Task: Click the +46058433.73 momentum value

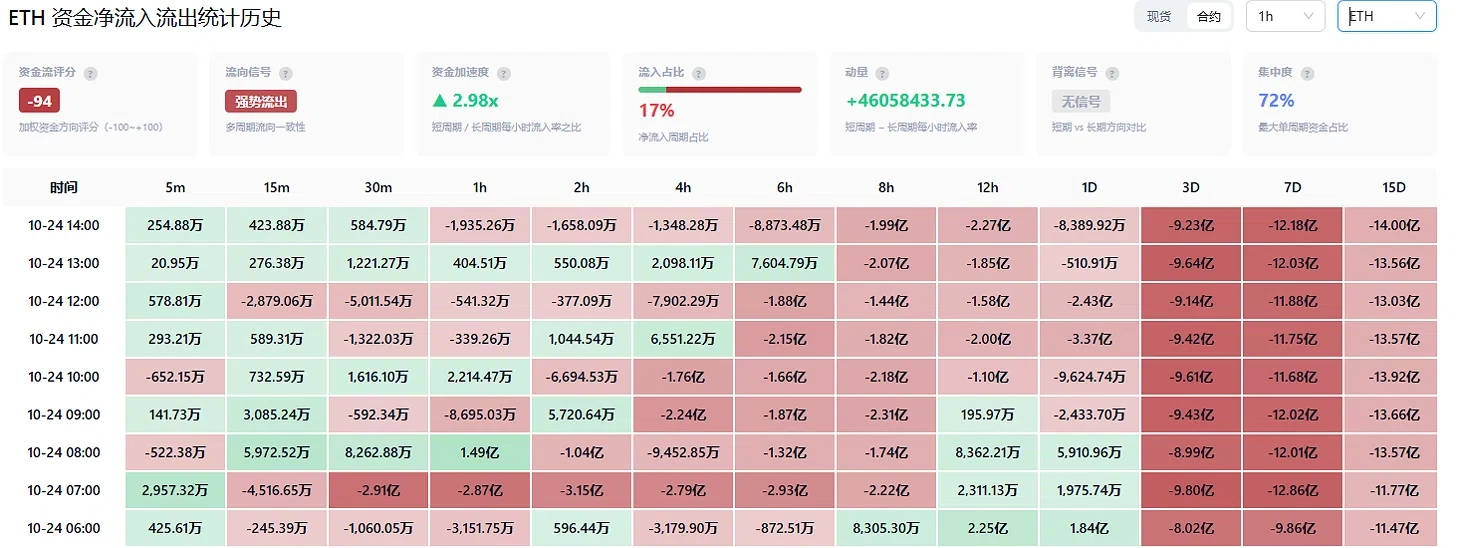Action: 905,101
